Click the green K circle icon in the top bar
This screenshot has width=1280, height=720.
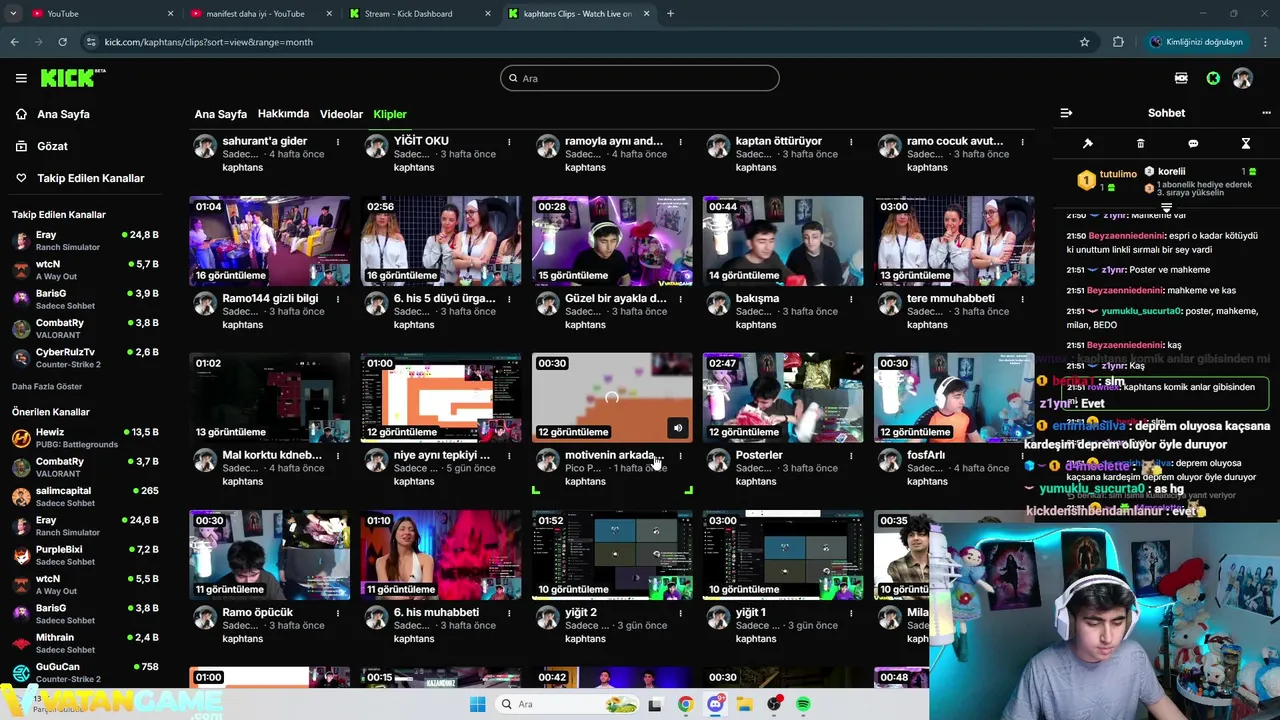click(x=1213, y=78)
